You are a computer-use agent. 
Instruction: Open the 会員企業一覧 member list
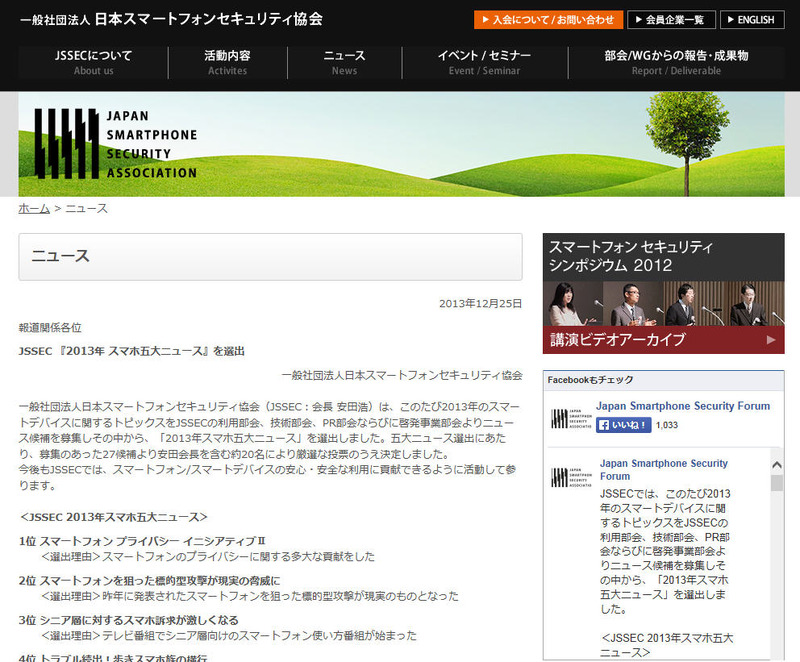point(671,20)
